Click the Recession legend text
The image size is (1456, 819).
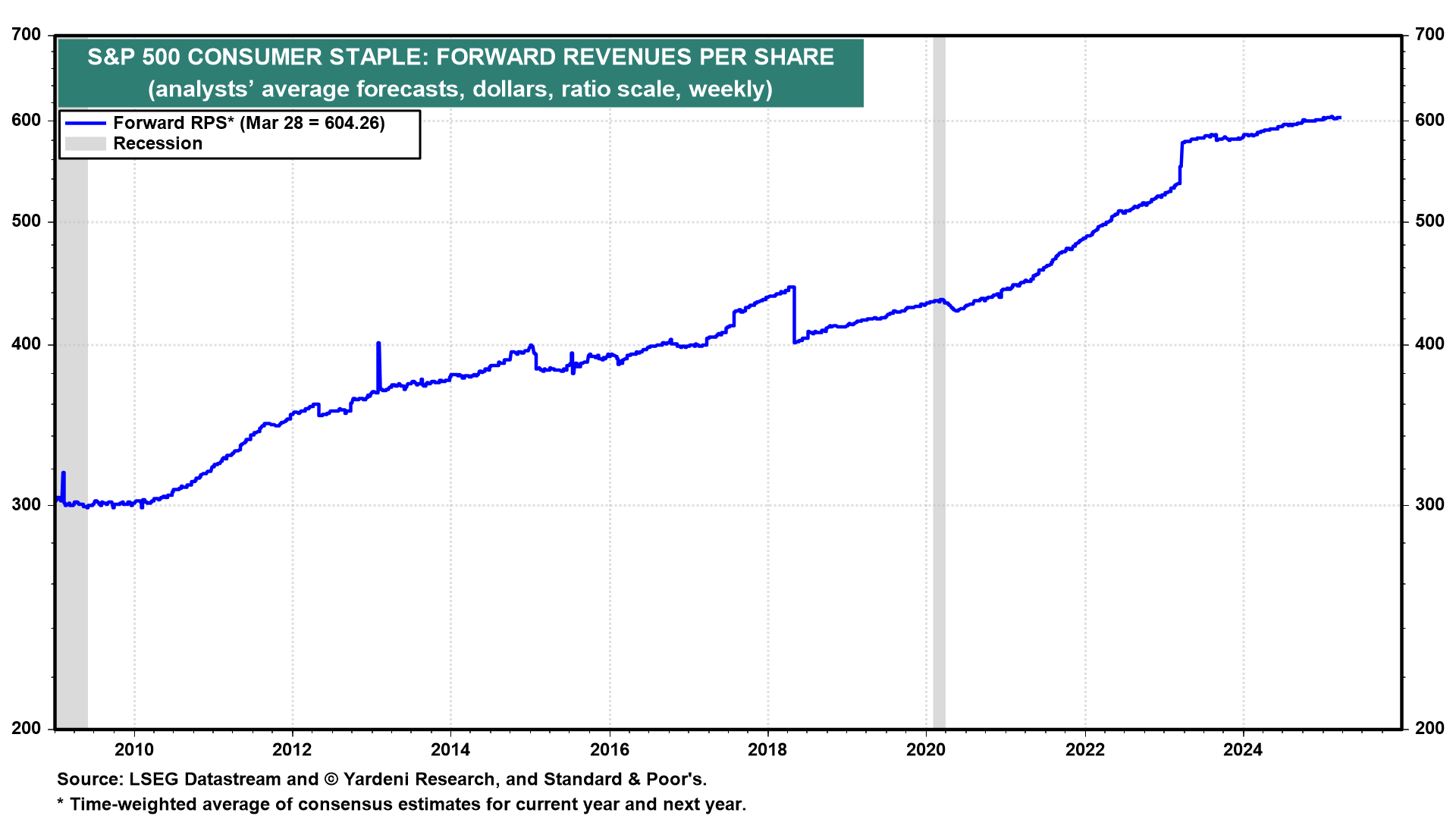pyautogui.click(x=158, y=144)
